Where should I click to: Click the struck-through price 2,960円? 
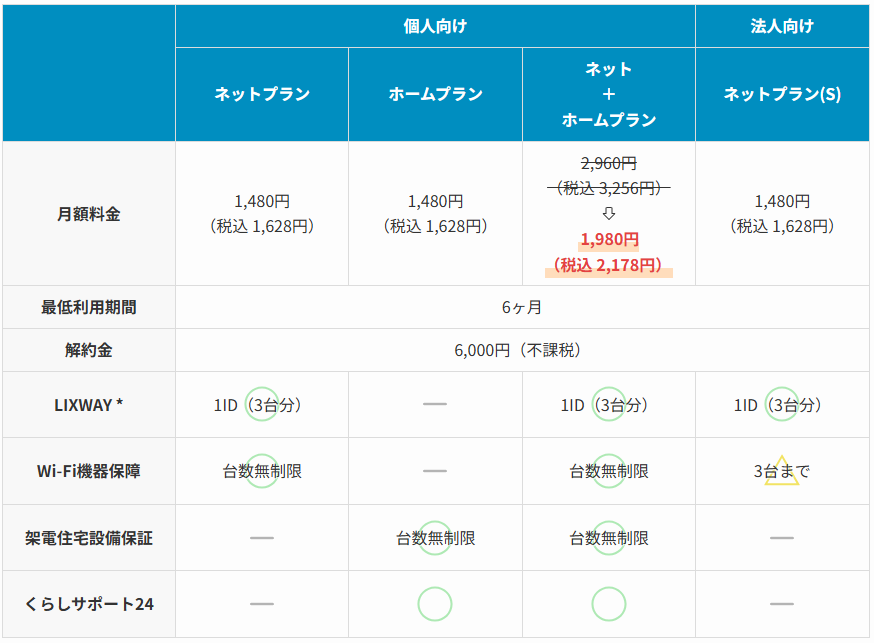coord(609,163)
